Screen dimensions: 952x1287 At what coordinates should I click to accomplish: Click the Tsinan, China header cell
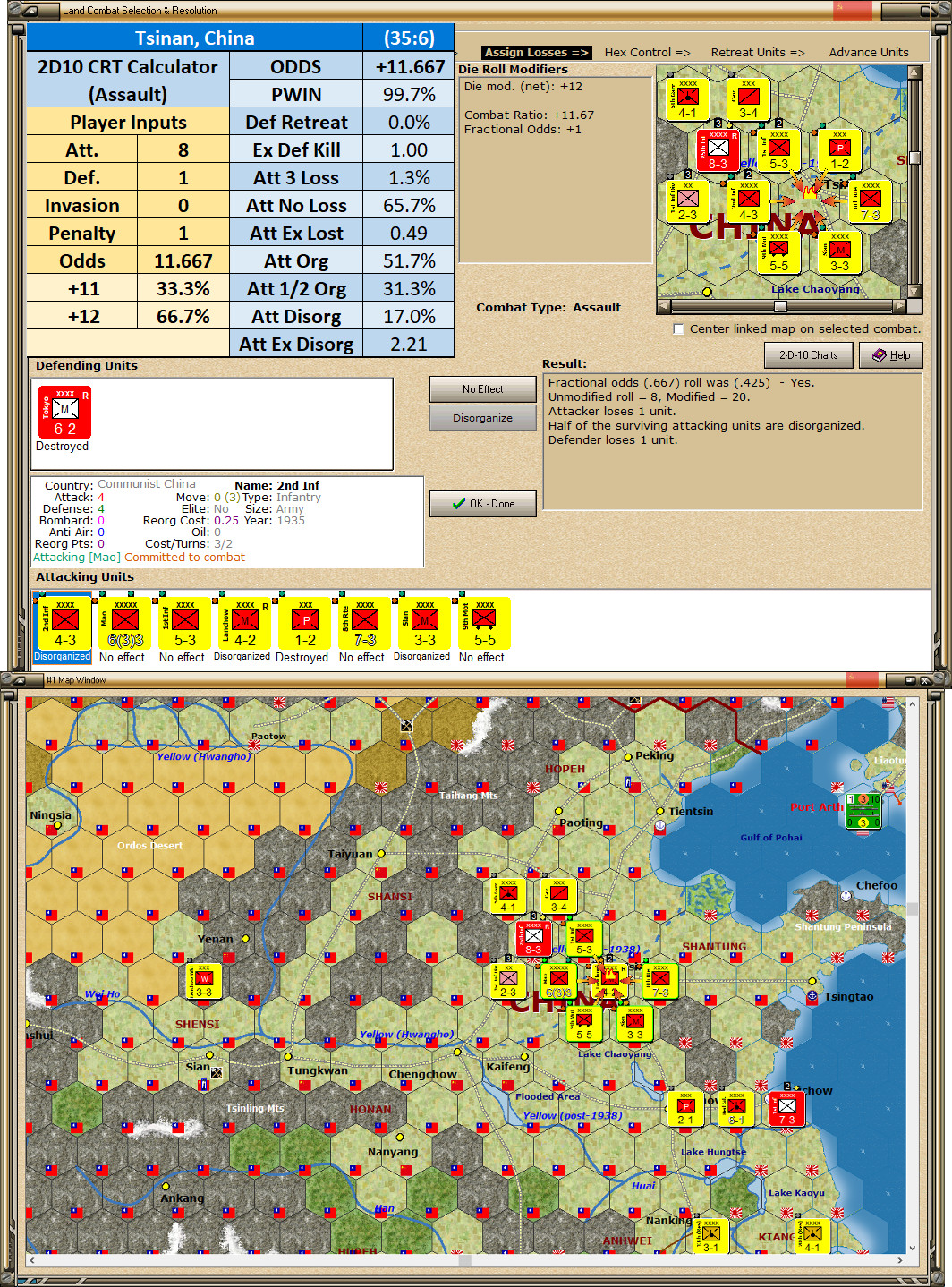click(x=195, y=38)
